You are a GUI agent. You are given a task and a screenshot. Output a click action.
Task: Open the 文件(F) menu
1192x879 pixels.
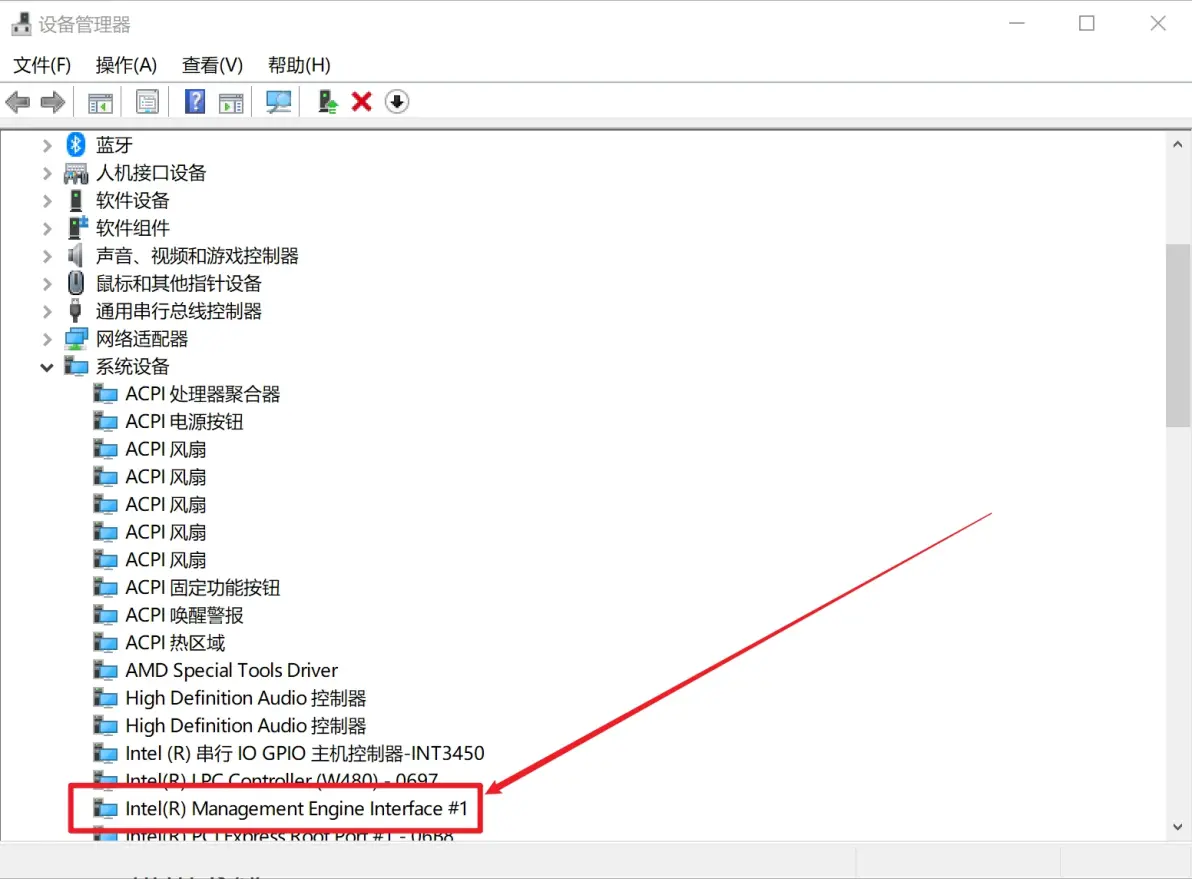coord(42,65)
